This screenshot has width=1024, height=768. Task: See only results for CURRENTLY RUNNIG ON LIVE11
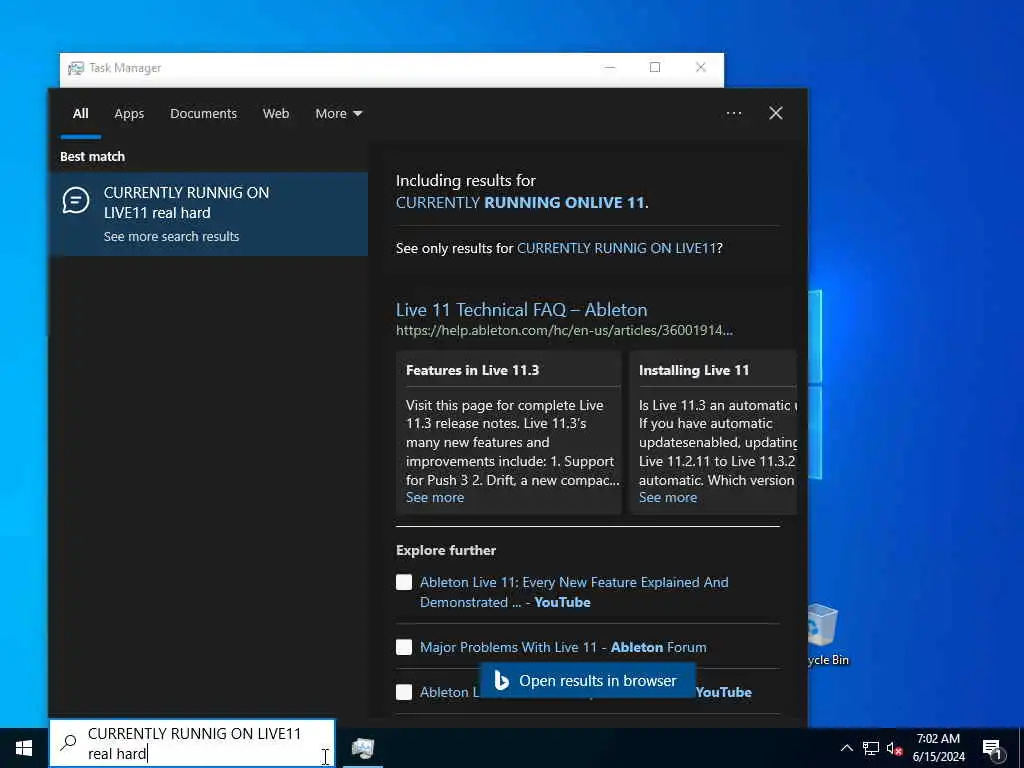616,248
